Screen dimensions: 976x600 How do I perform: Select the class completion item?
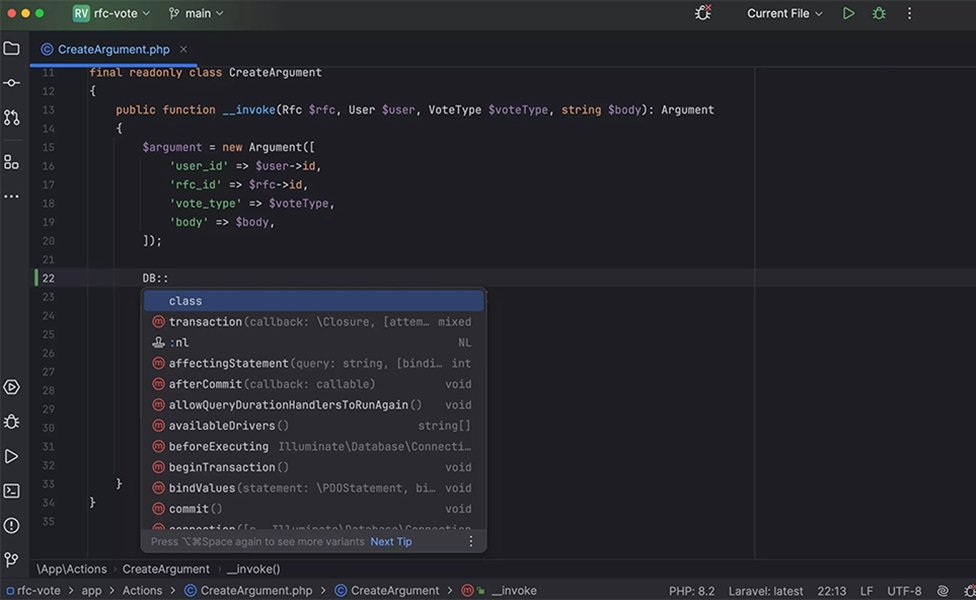tap(314, 301)
